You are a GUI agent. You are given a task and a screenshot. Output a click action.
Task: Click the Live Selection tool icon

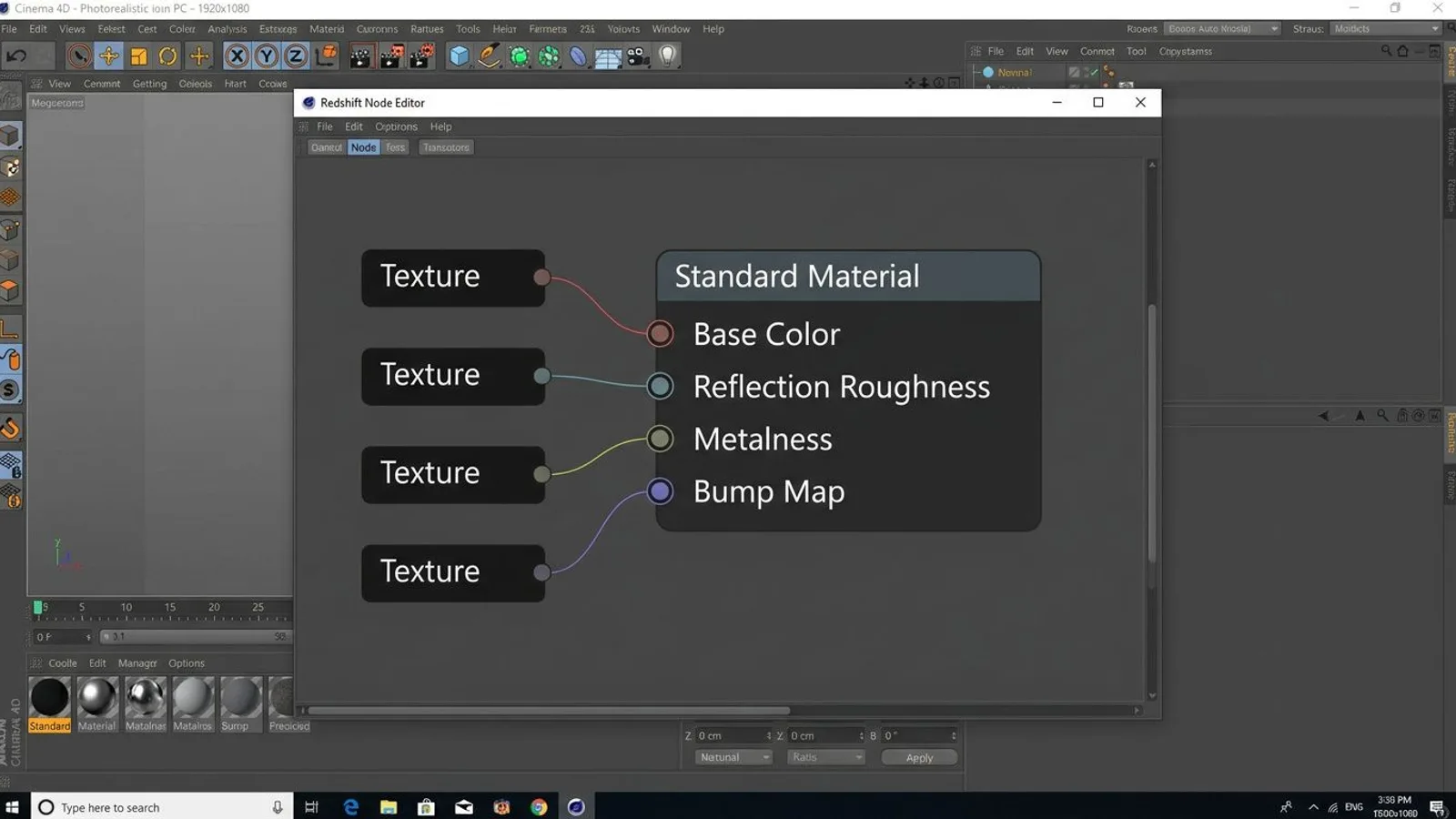[79, 56]
